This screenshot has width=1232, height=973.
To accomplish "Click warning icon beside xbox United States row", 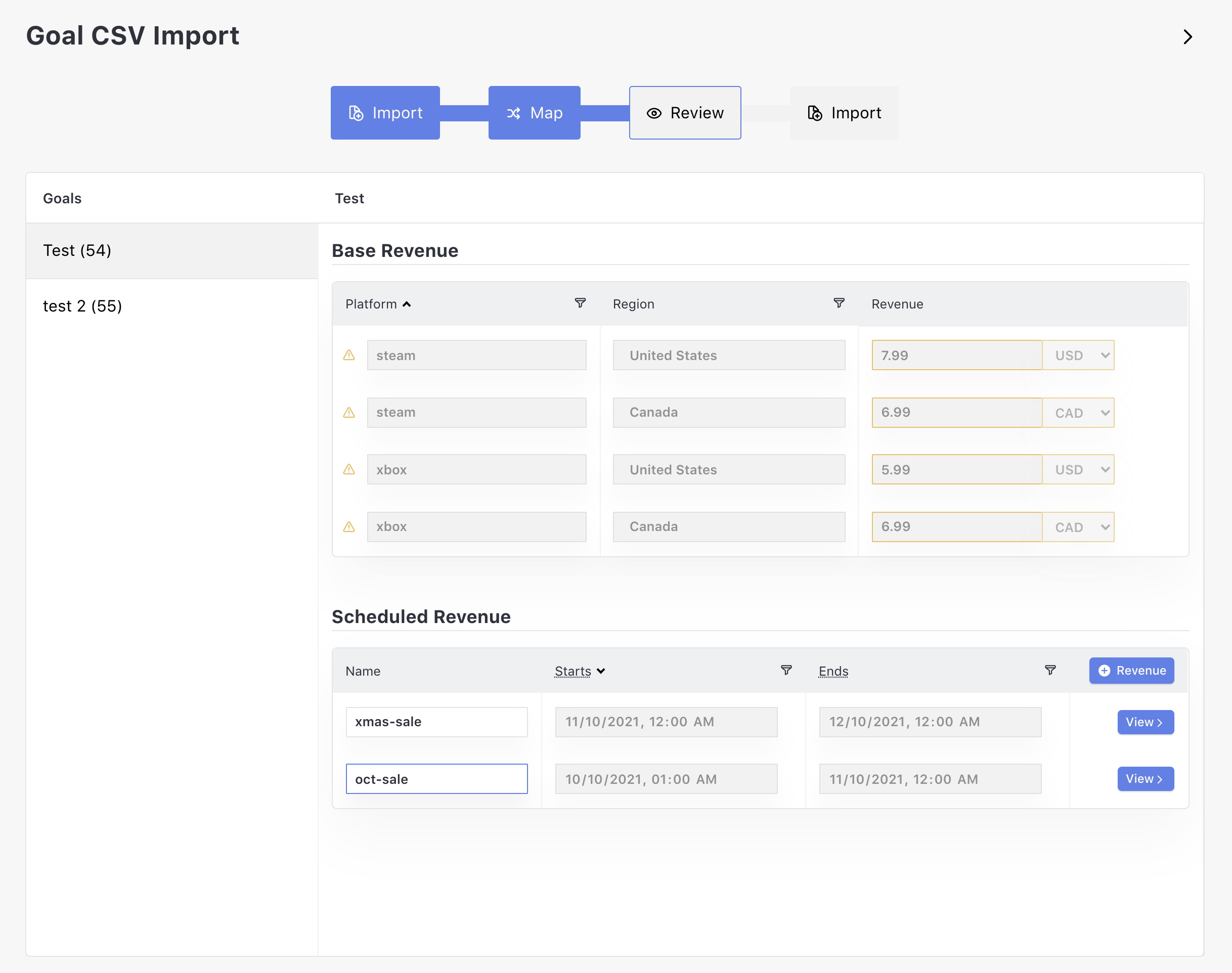I will [x=349, y=469].
